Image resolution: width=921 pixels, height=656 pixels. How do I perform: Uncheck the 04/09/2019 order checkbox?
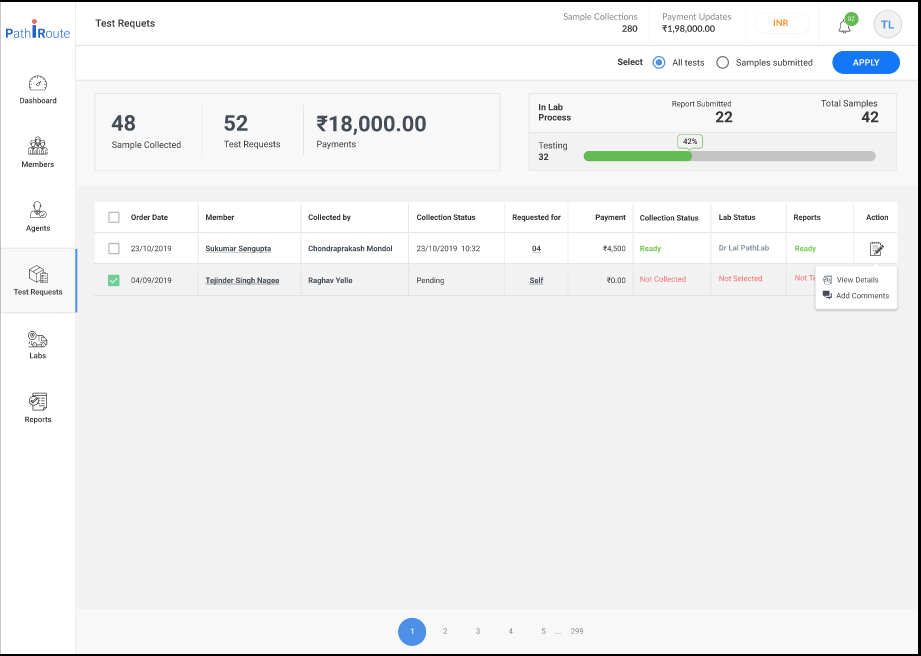point(114,280)
